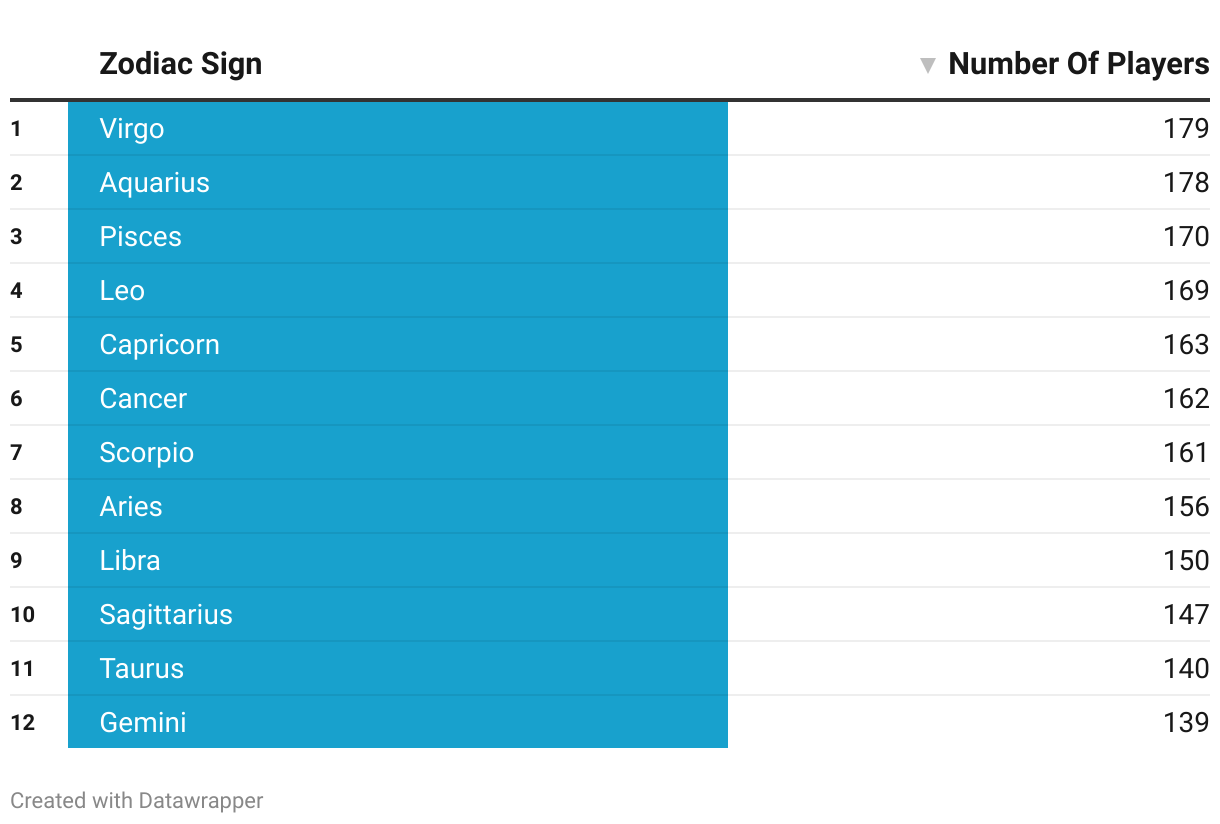Click the Zodiac Sign column header
The width and height of the screenshot is (1220, 824).
click(x=181, y=64)
